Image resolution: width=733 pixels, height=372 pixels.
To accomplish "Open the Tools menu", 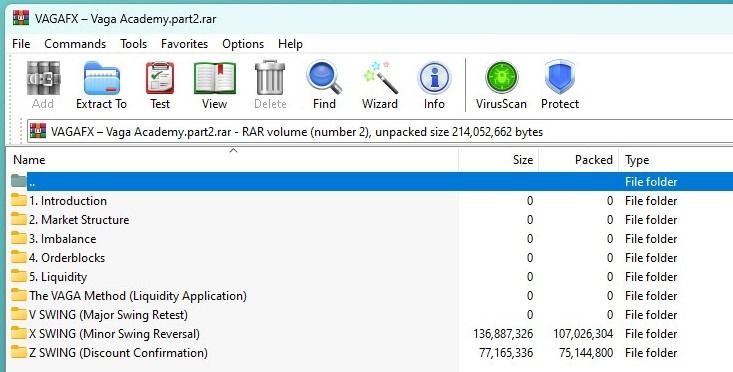I will [133, 44].
